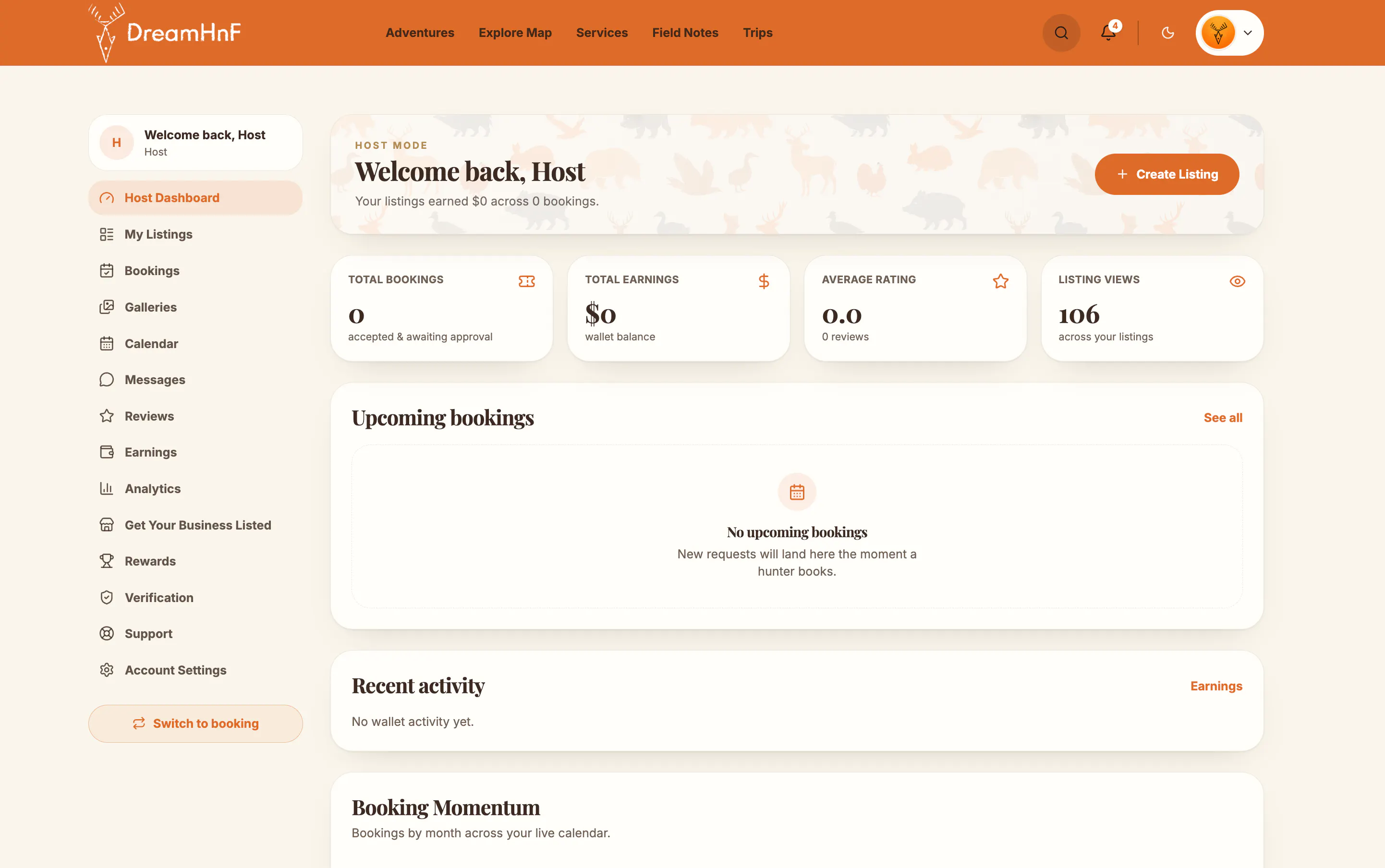The image size is (1385, 868).
Task: Open Explore Map in top navigation
Action: tap(515, 33)
